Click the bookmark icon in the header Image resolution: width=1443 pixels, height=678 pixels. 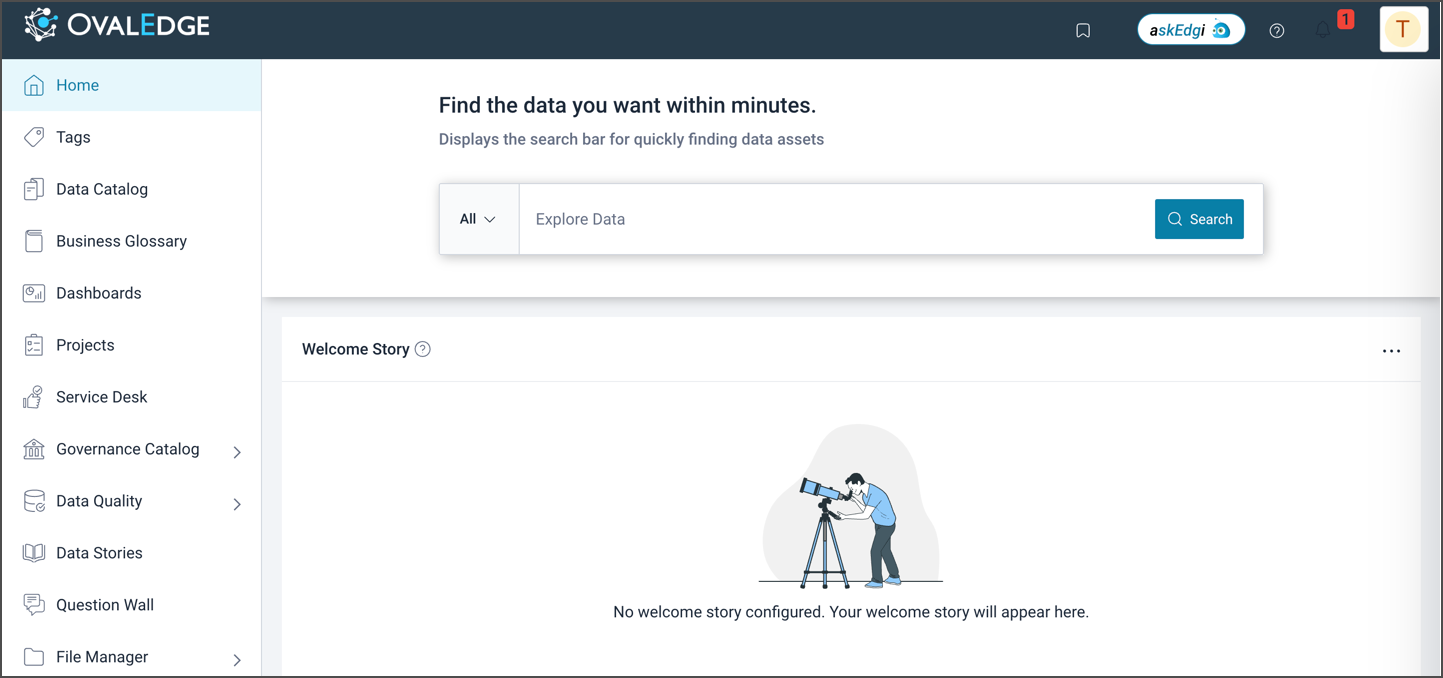(1083, 31)
